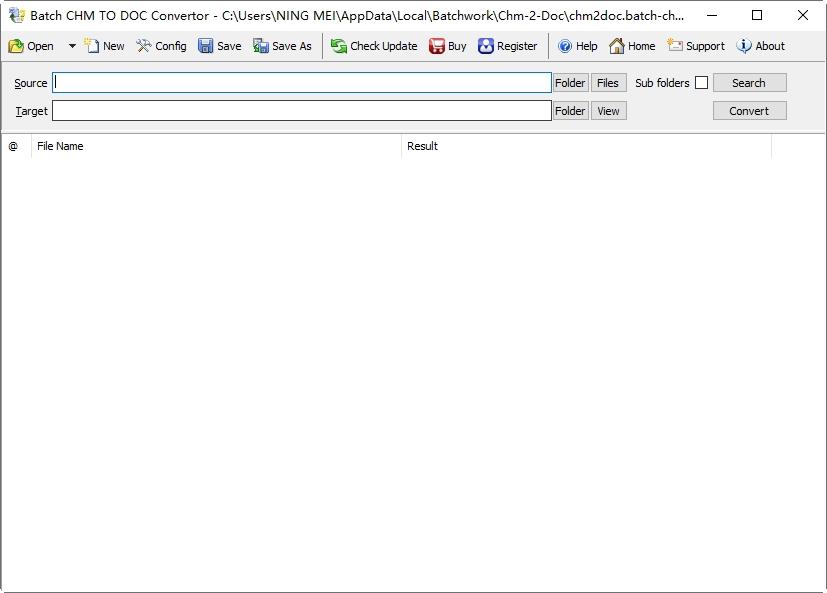Click the @ column header
The width and height of the screenshot is (827, 593).
tap(16, 146)
